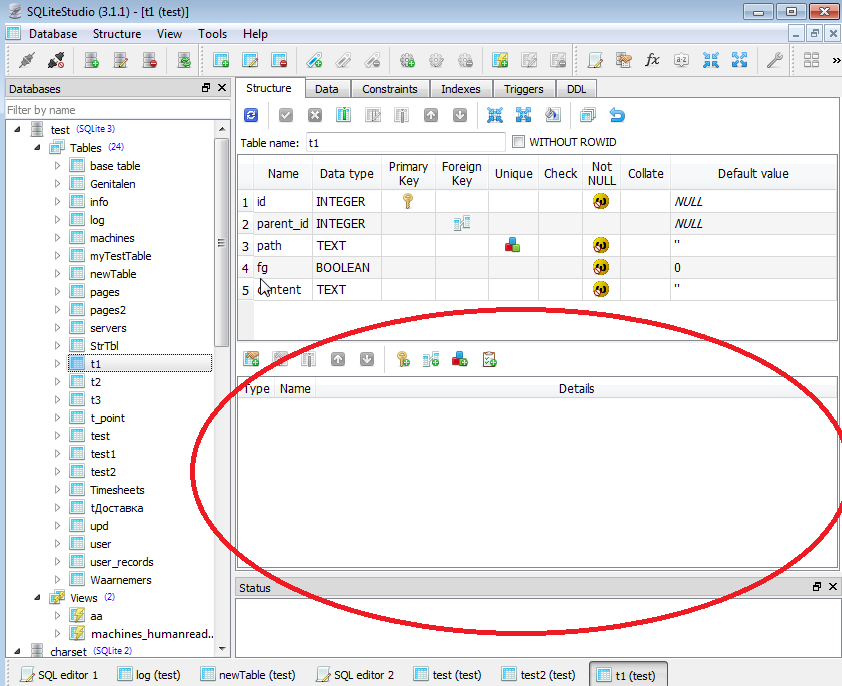Click the Table name input field
The image size is (842, 686).
(x=405, y=143)
